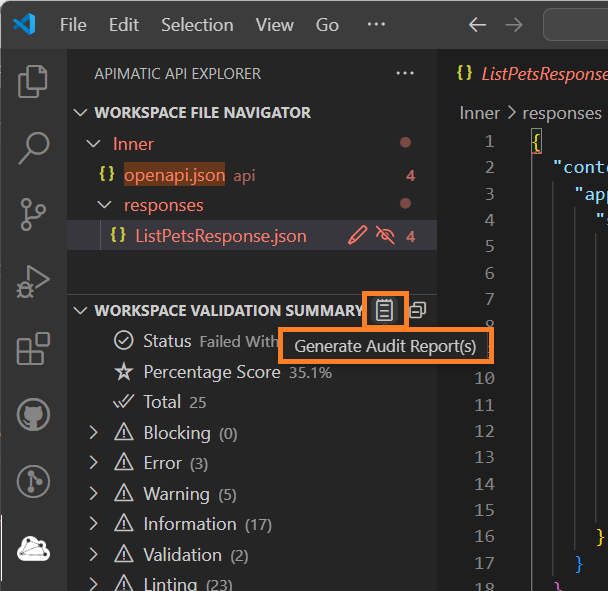Viewport: 608px width, 591px height.
Task: Open the GitHub view in activity bar
Action: point(33,415)
